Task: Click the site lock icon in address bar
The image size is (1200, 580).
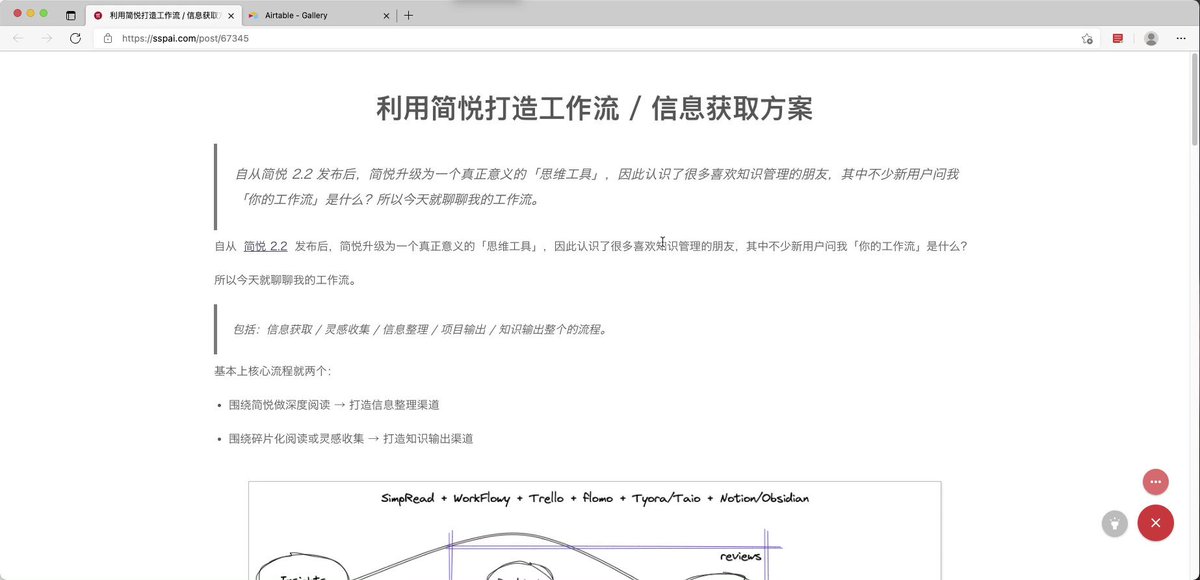Action: click(108, 38)
